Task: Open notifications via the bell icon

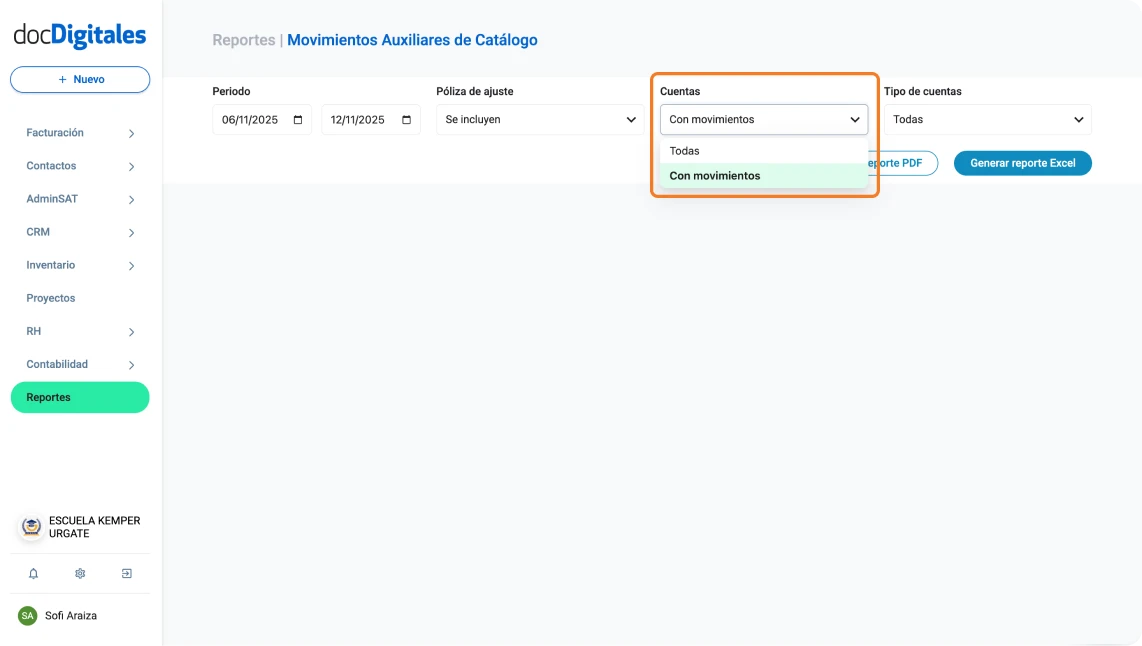Action: tap(33, 573)
